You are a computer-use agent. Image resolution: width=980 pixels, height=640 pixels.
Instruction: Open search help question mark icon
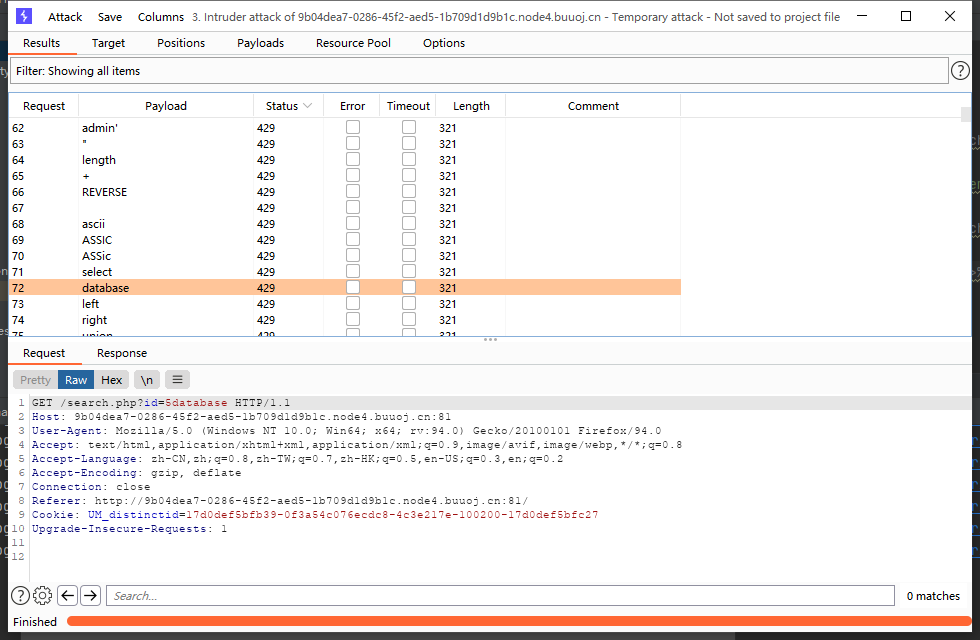(x=20, y=595)
